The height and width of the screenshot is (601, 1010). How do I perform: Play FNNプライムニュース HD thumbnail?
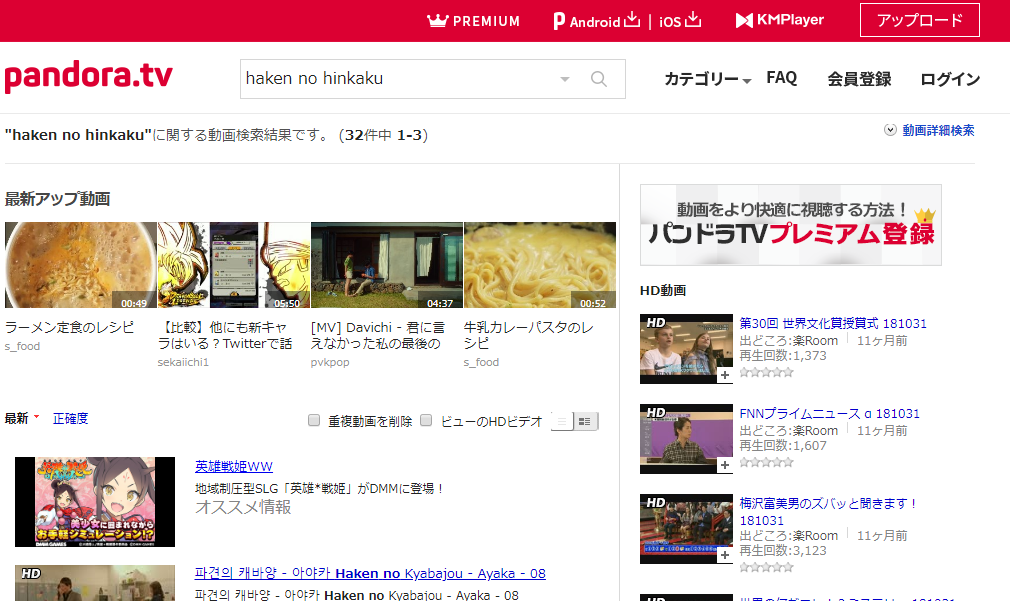[686, 439]
